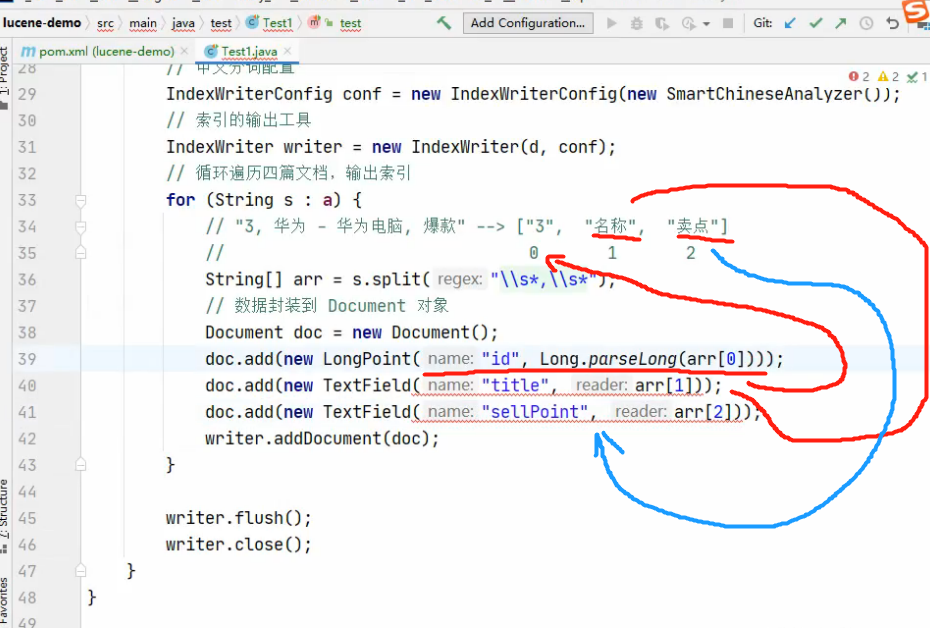This screenshot has width=930, height=628.
Task: Select the test package in navigation bar
Action: tap(221, 24)
